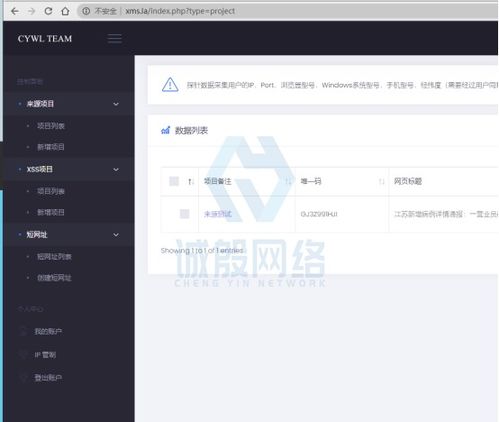Reload the page with refresh icon

click(48, 11)
